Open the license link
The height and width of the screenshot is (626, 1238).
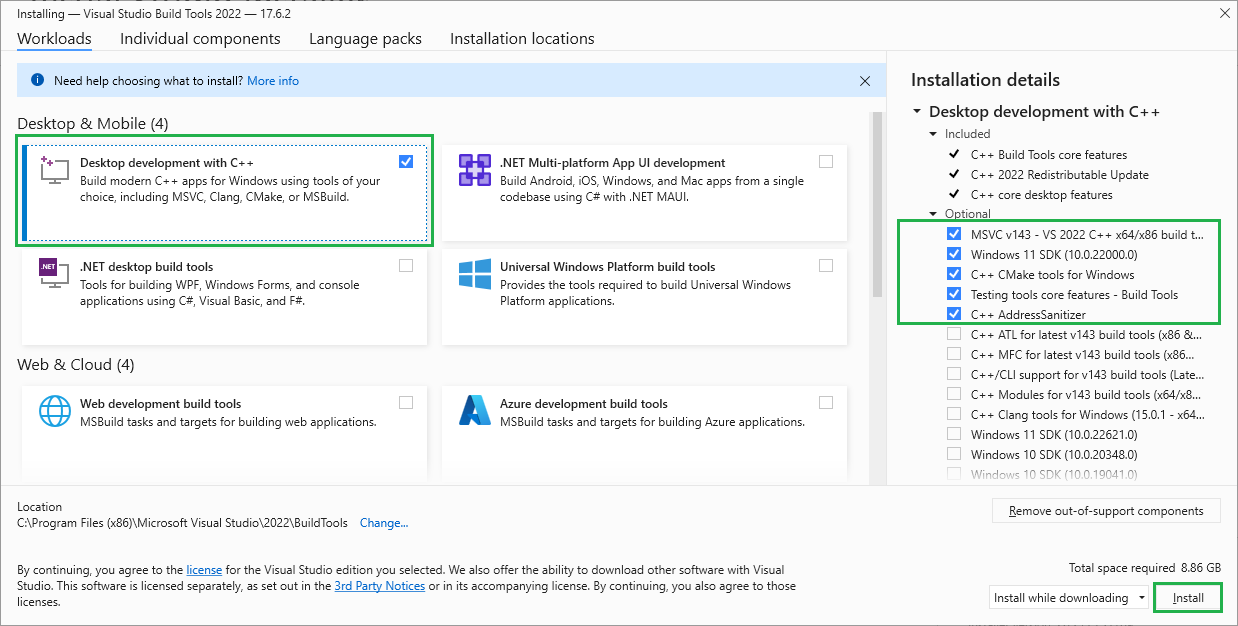pyautogui.click(x=204, y=570)
